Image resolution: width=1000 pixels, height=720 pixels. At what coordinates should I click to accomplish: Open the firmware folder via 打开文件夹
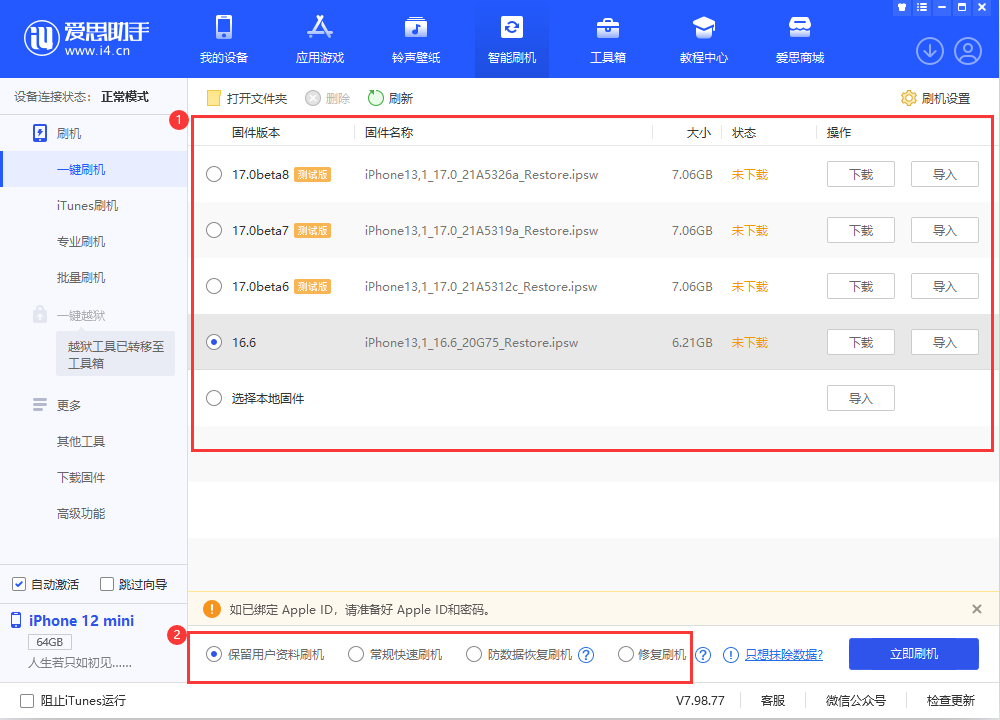point(246,98)
